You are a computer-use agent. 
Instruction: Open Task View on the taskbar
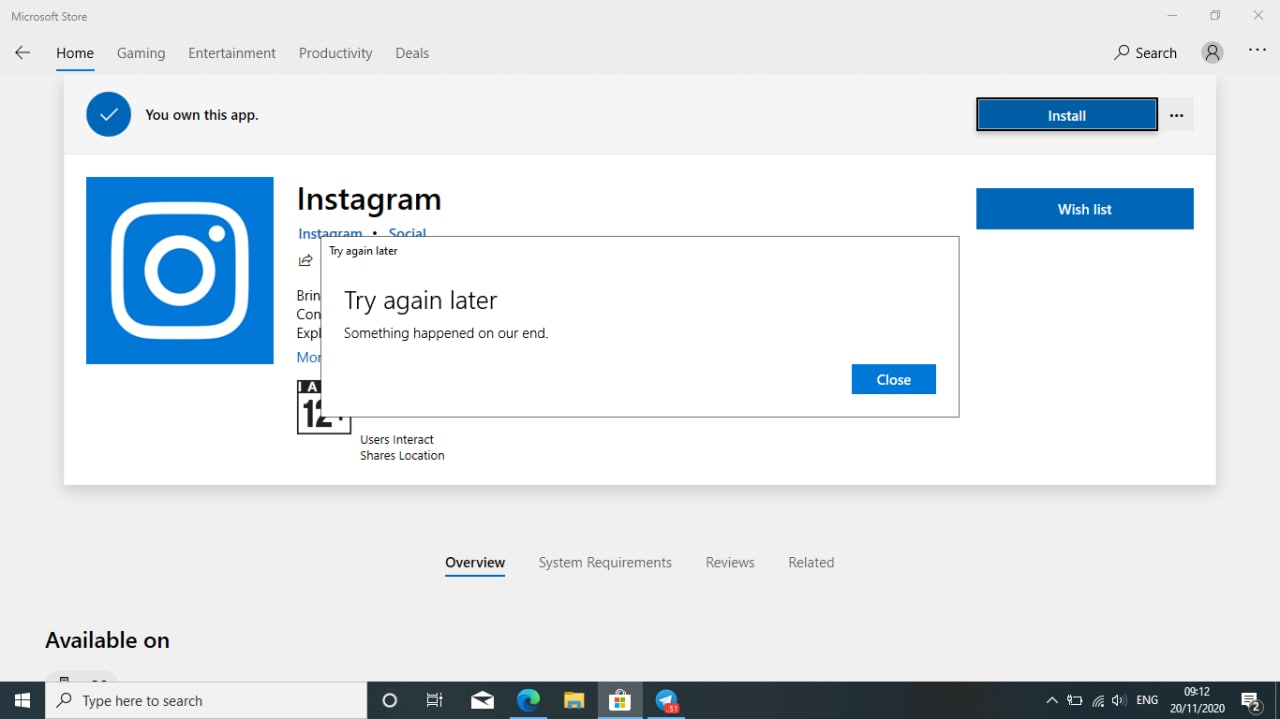(435, 700)
